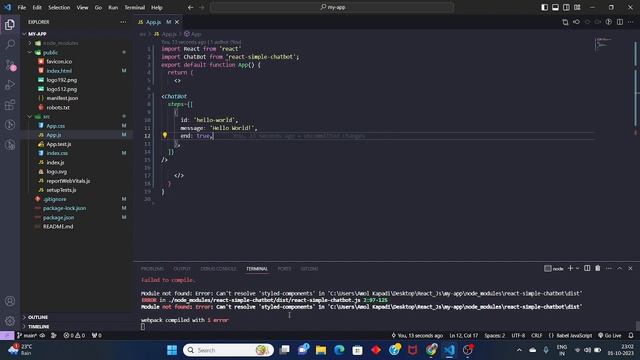Open the View menu
The image size is (640, 360).
pos(82,7)
